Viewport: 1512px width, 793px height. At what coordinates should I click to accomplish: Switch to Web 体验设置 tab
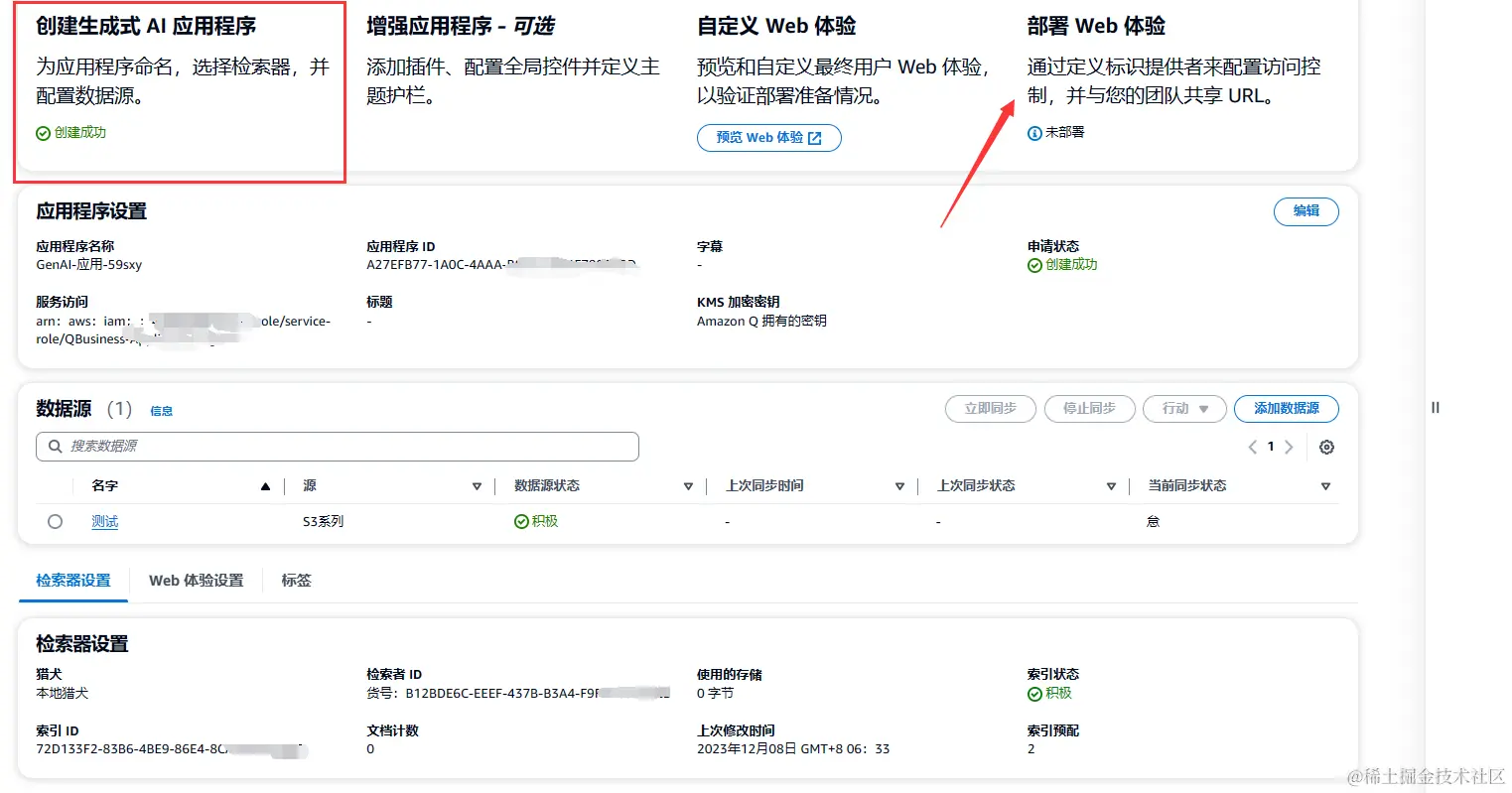click(x=196, y=581)
